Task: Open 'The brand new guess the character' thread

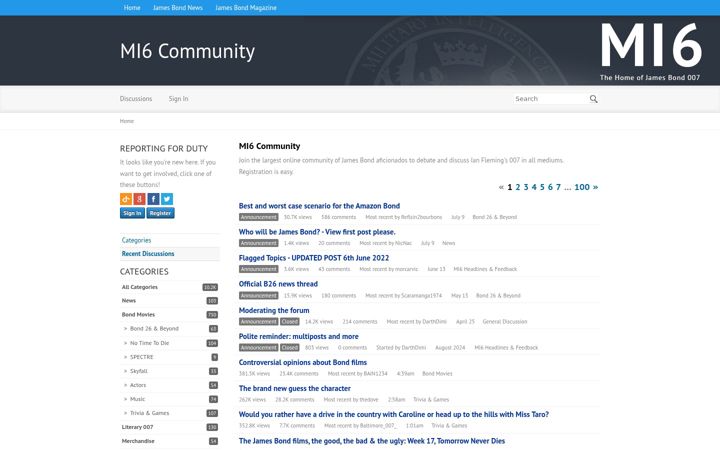Action: (294, 388)
